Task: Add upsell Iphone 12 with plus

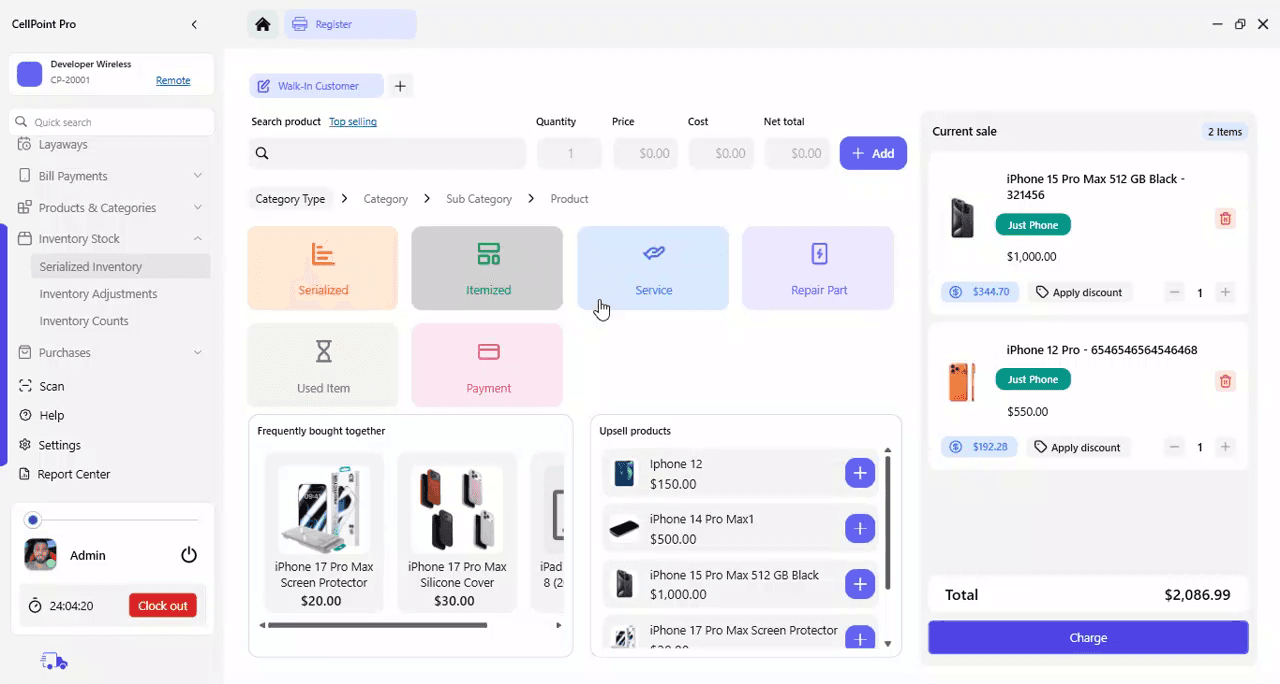Action: (860, 473)
